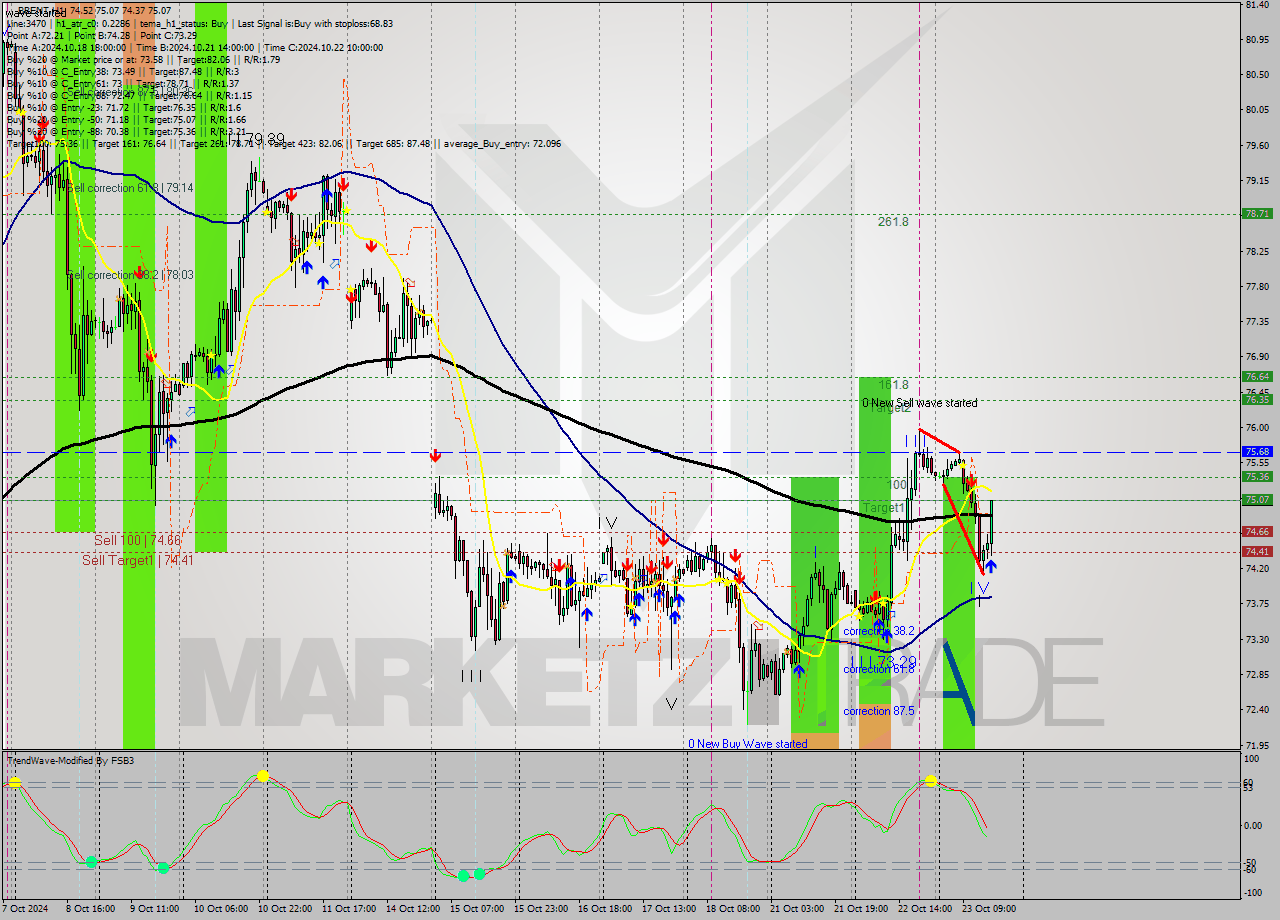The image size is (1280, 920).
Task: Click the green 76.35 price tag
Action: pos(1256,400)
